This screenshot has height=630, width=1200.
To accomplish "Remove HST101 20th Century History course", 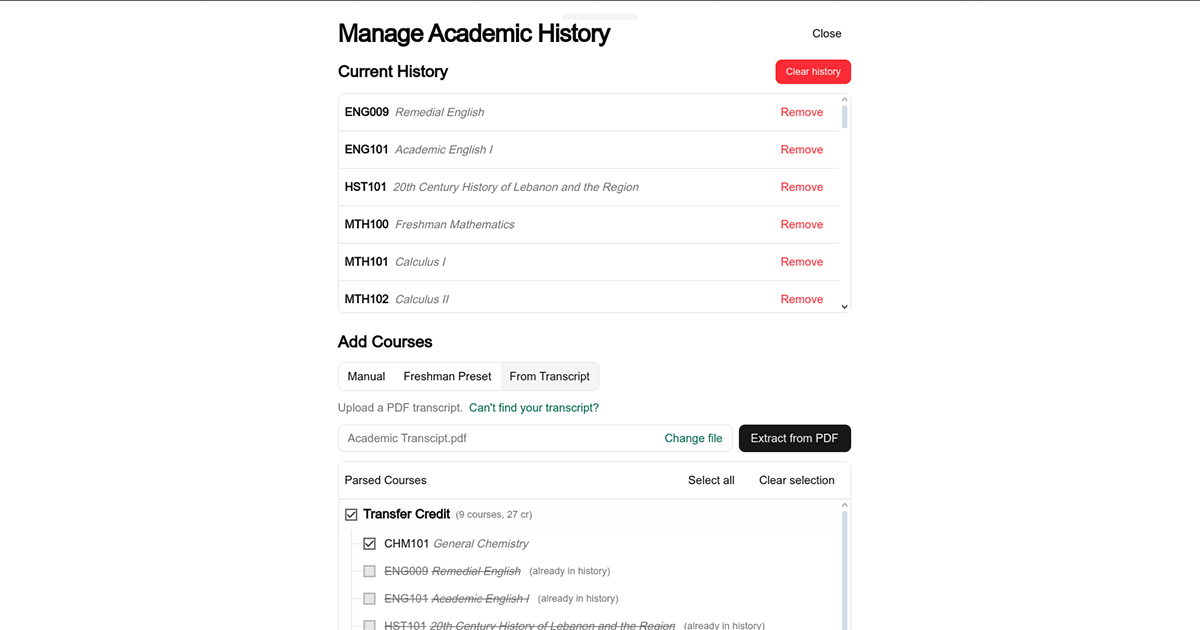I will (x=801, y=187).
